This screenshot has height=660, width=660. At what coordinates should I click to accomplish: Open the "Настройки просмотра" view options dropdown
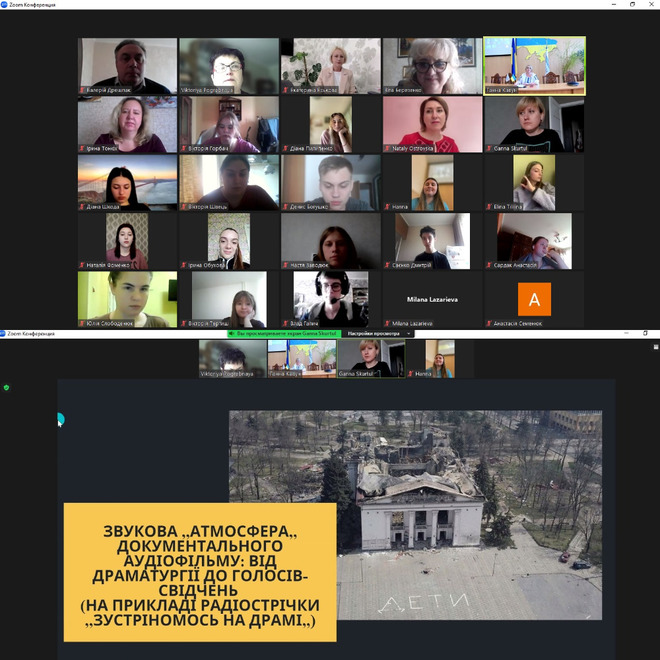click(373, 333)
